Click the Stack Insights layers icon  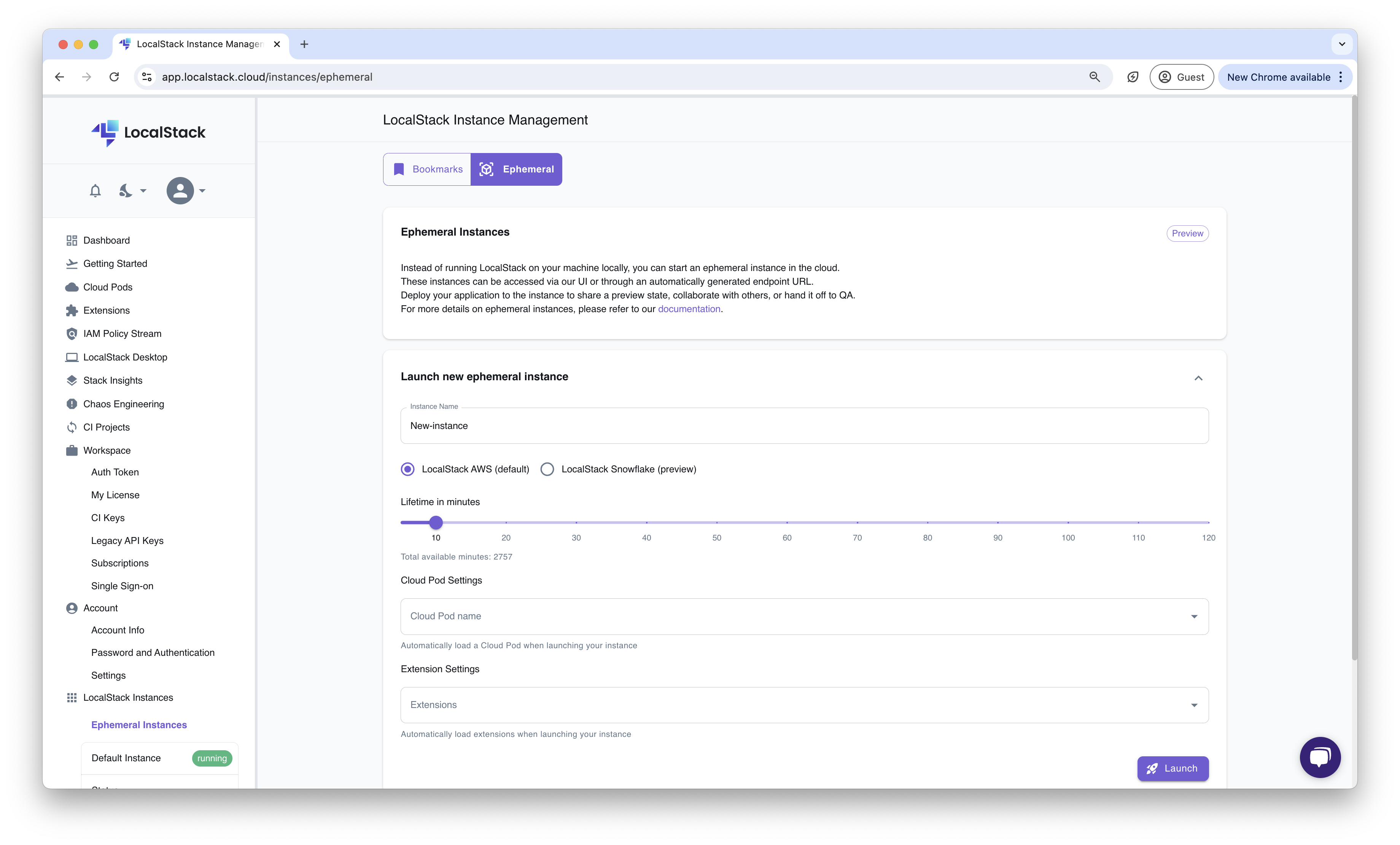click(72, 380)
